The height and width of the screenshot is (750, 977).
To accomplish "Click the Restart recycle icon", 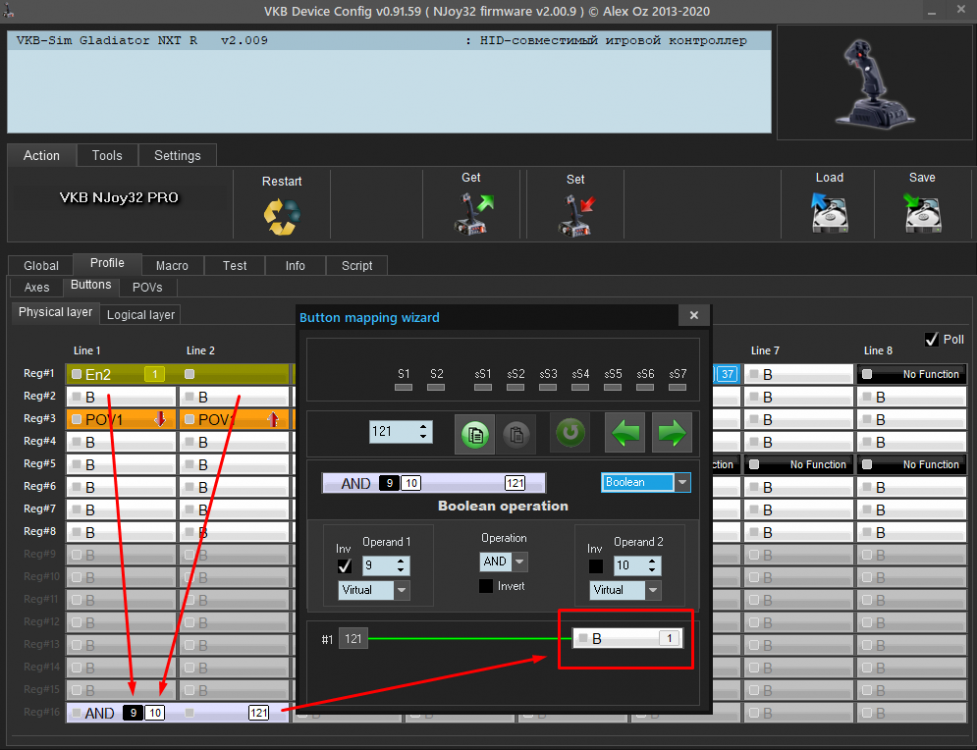I will (282, 216).
